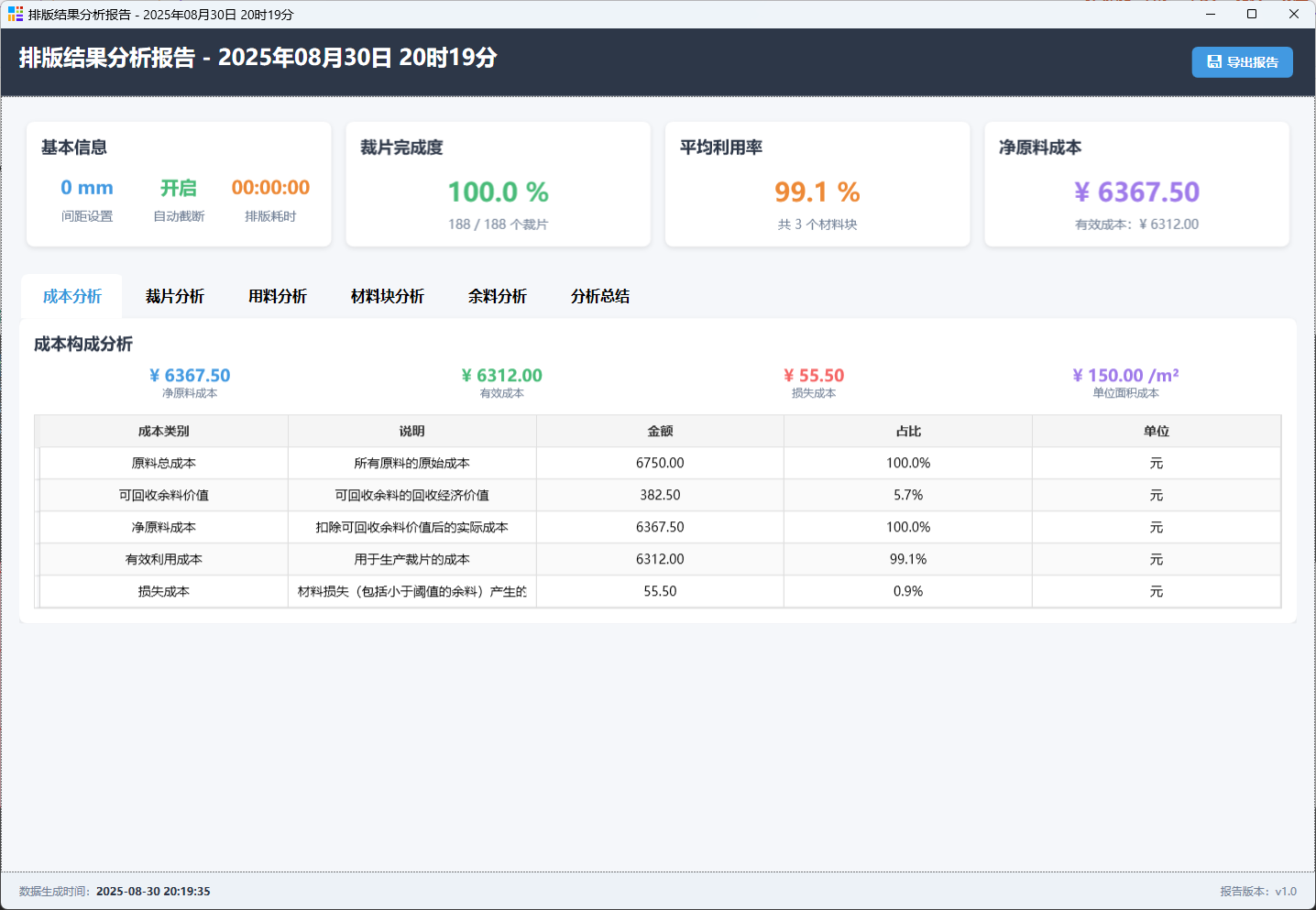
Task: Click the 自动截断 开启 status value
Action: point(179,188)
